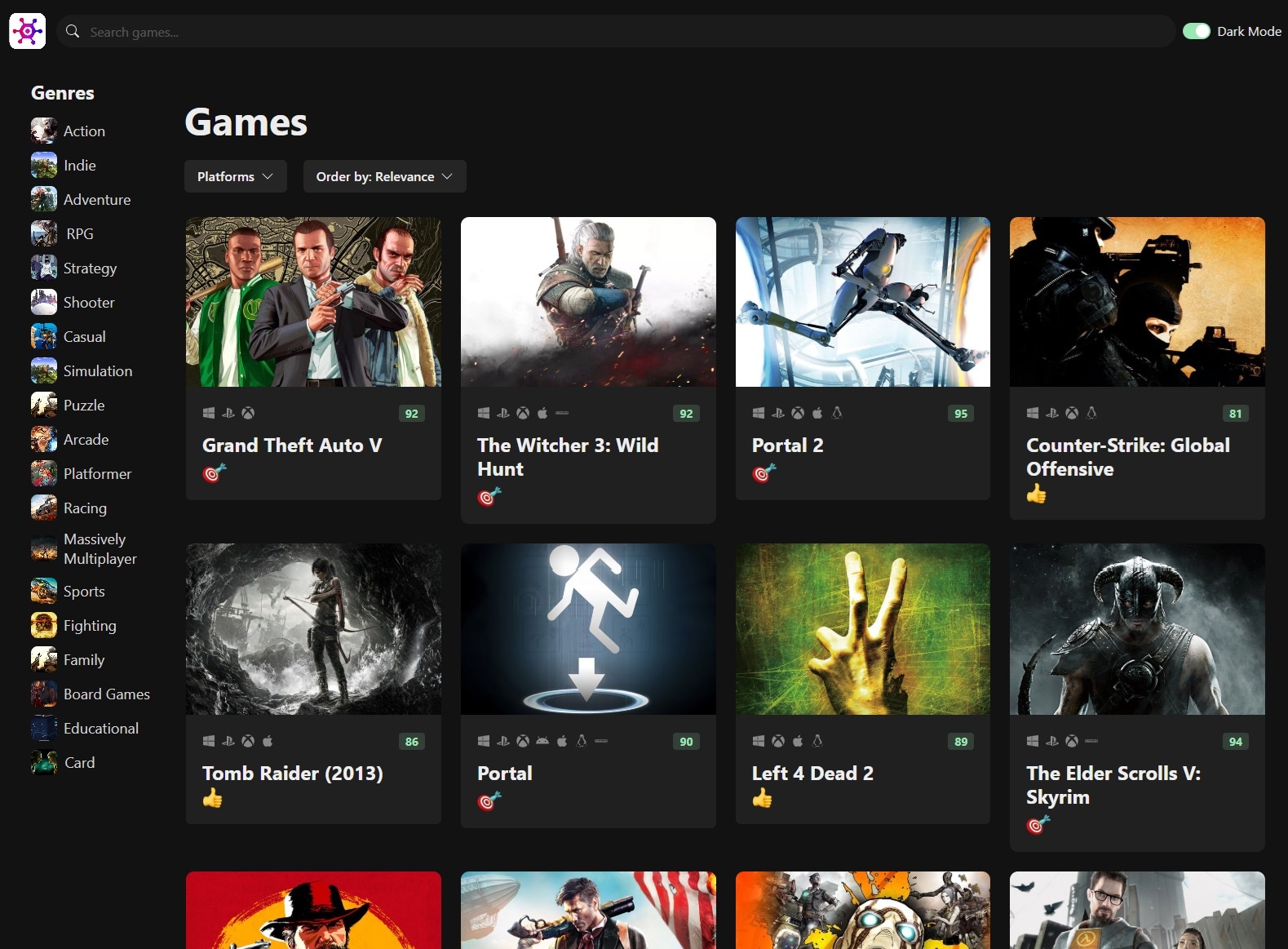The height and width of the screenshot is (949, 1288).
Task: Click the Puzzle genre icon
Action: point(44,405)
